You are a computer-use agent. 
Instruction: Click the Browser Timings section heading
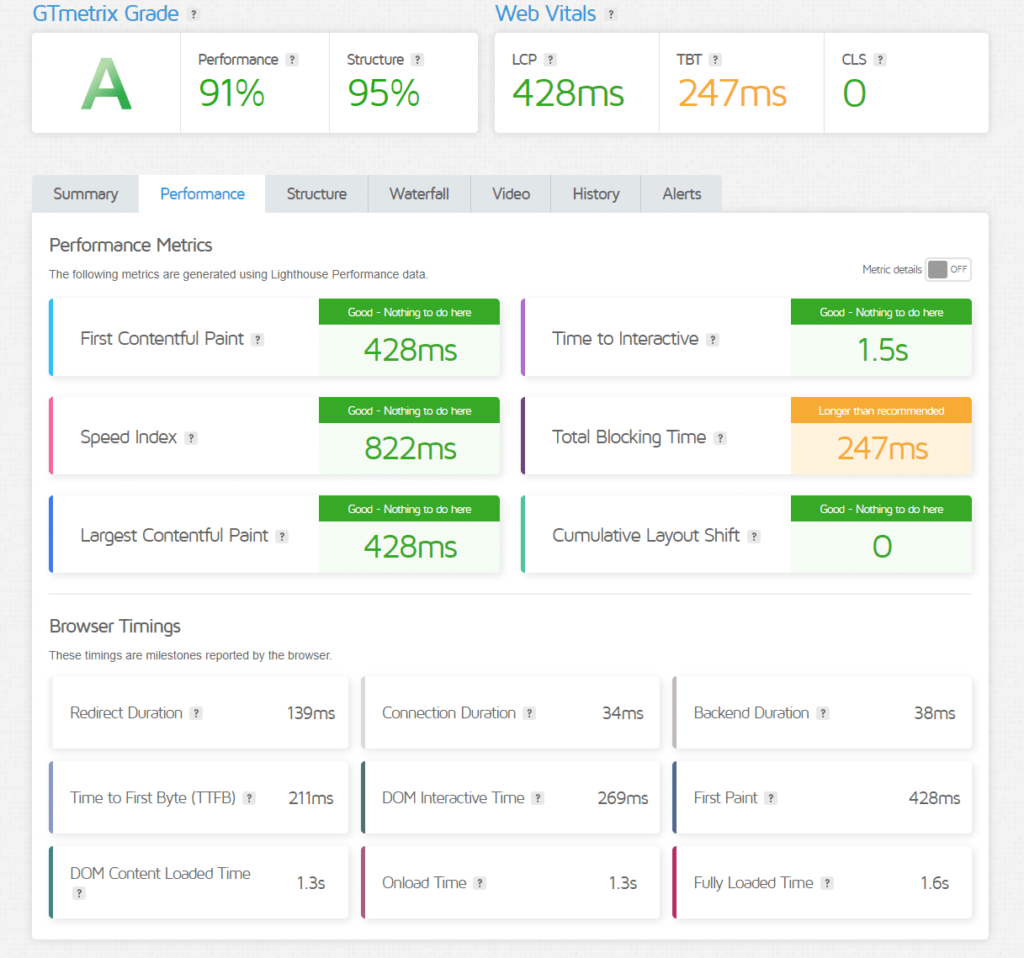tap(115, 626)
